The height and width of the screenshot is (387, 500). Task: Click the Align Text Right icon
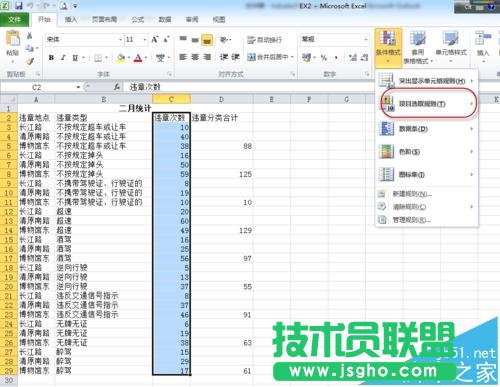point(207,57)
